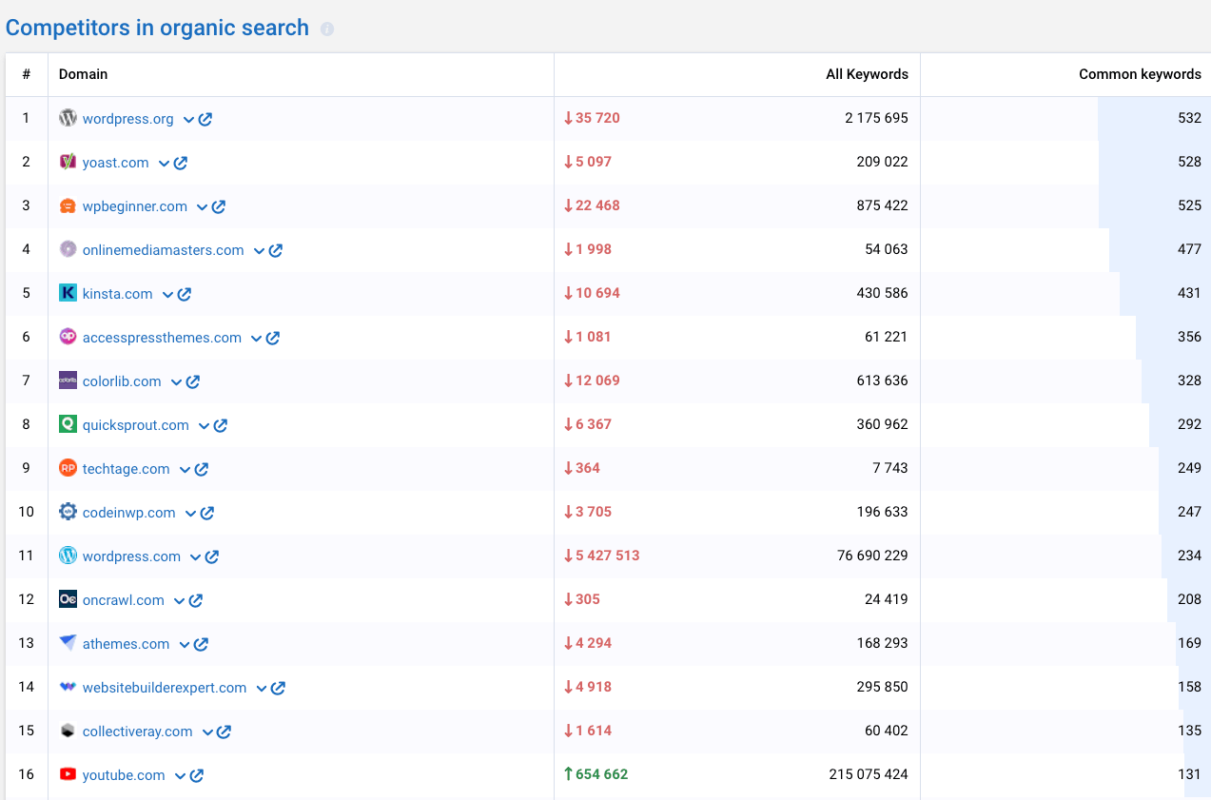Open wordpress.org in a new tab via the external link icon

click(205, 119)
